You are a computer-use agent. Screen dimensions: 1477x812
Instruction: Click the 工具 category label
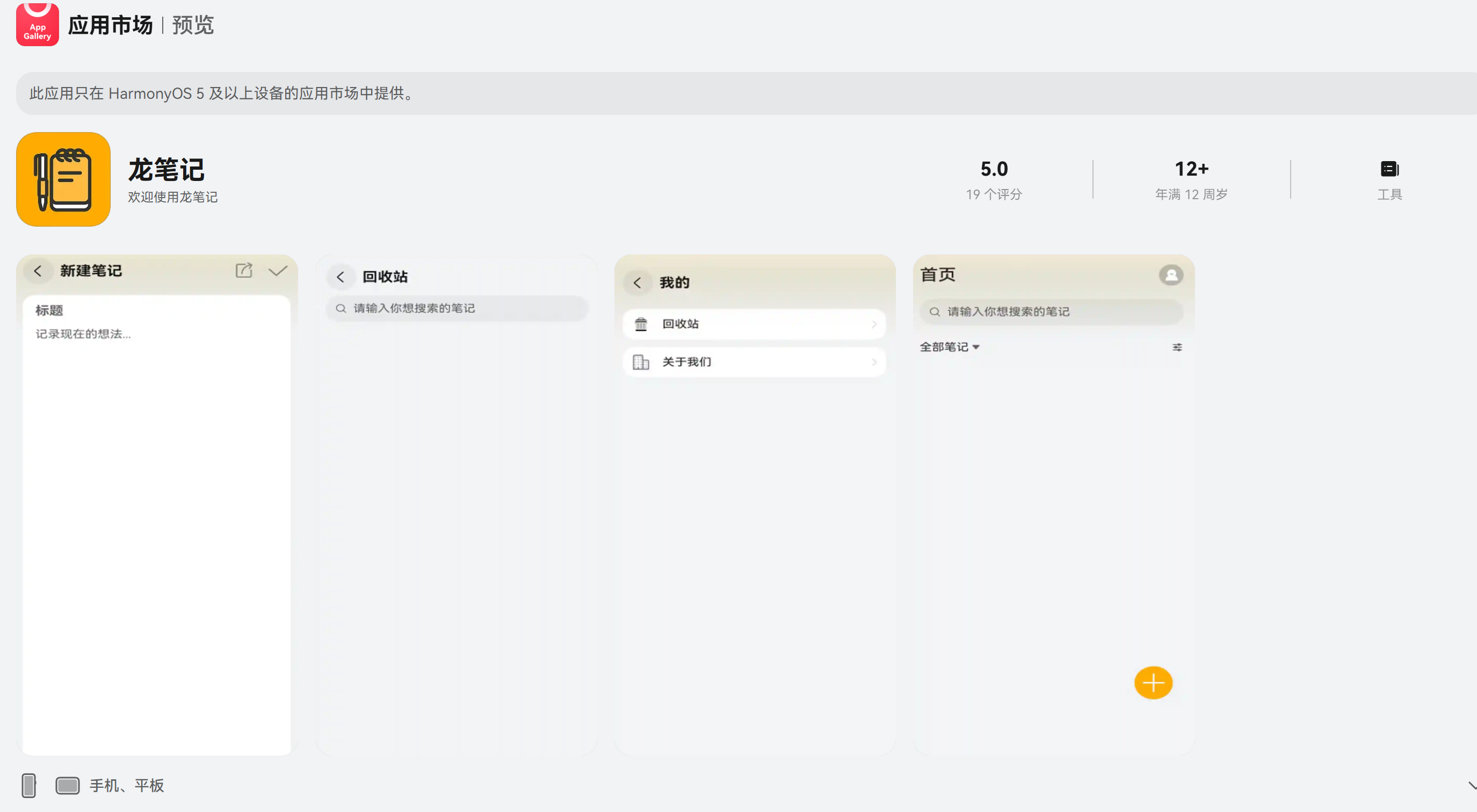point(1390,194)
